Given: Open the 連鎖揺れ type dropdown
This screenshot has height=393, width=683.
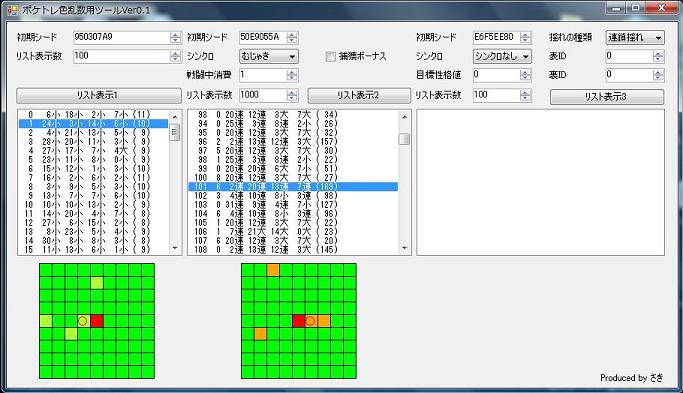Looking at the screenshot, I should [x=635, y=37].
